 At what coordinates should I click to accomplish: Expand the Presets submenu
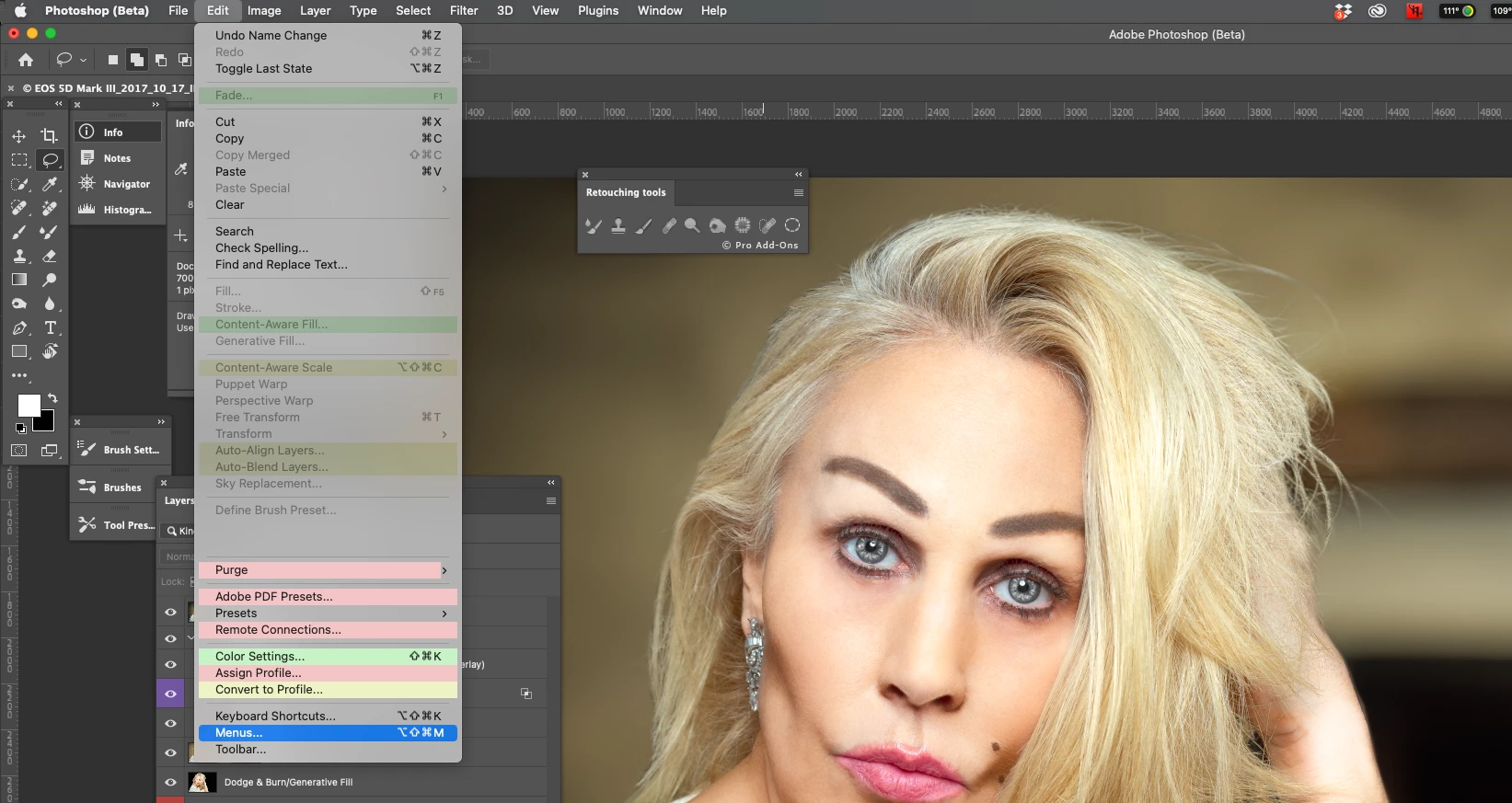coord(328,614)
